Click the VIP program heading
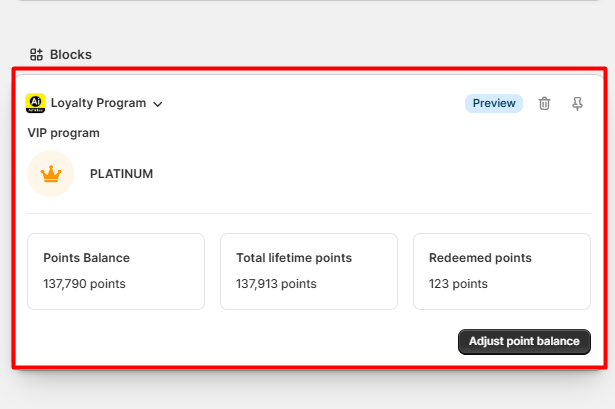The width and height of the screenshot is (615, 409). click(x=63, y=133)
